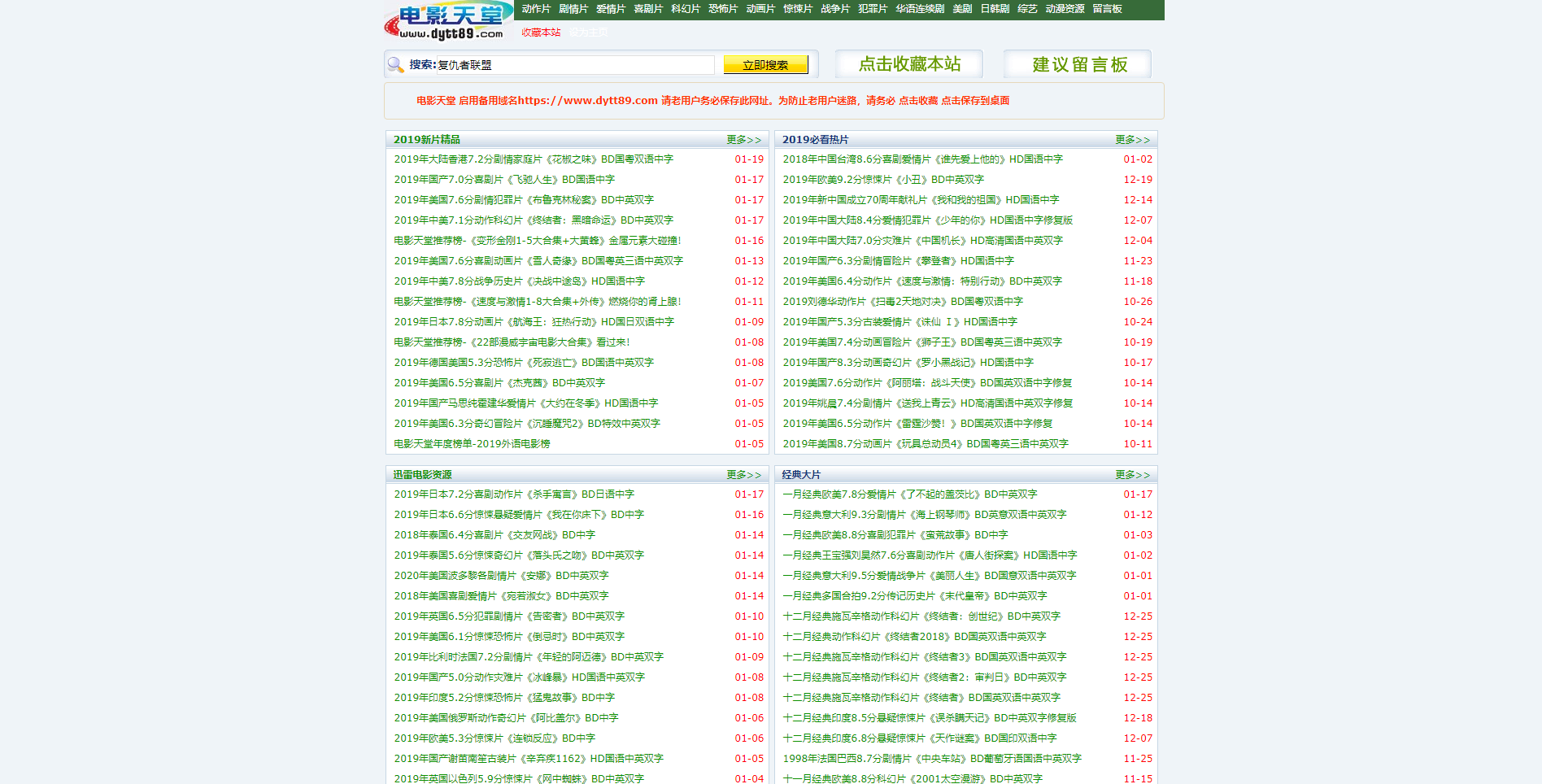Open the movie link 《飞驰人生》

click(504, 180)
